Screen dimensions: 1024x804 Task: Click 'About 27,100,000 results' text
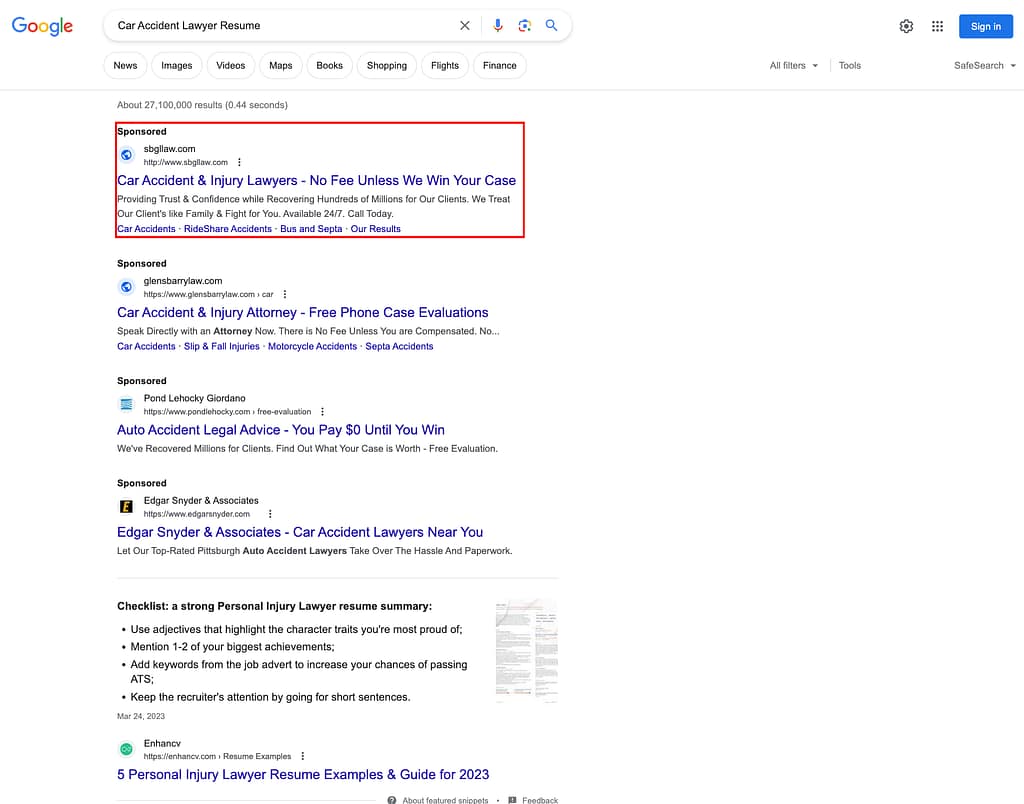[202, 105]
